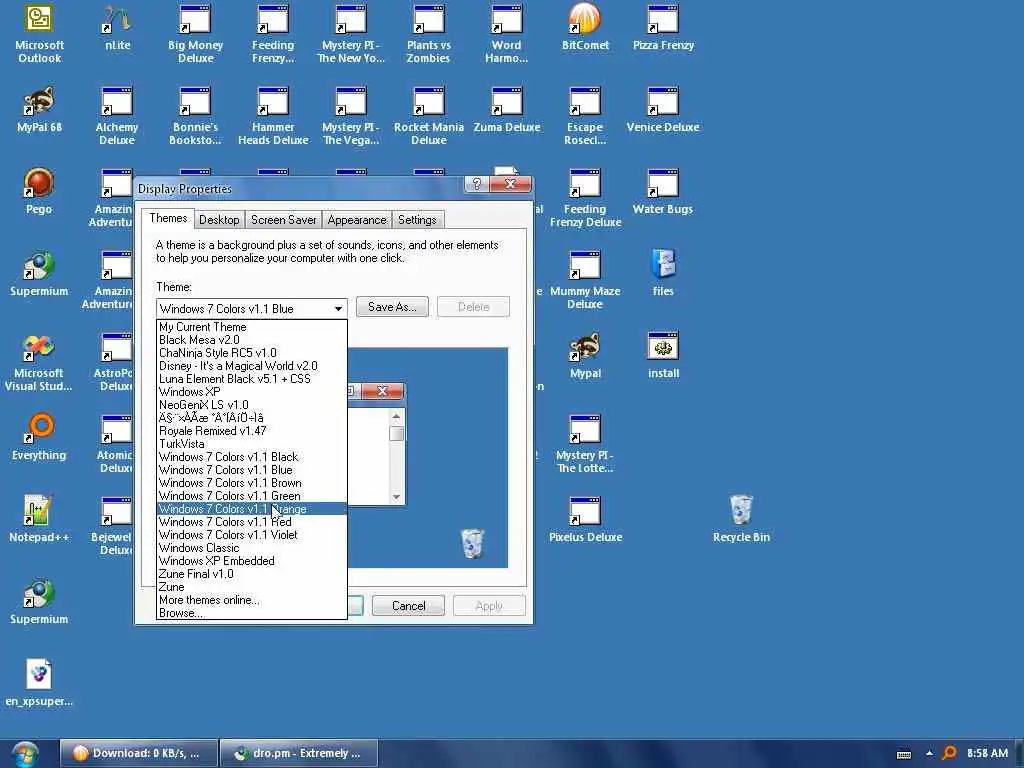
Task: Choose Windows 7 Colors v1.1 Green
Action: click(x=251, y=496)
